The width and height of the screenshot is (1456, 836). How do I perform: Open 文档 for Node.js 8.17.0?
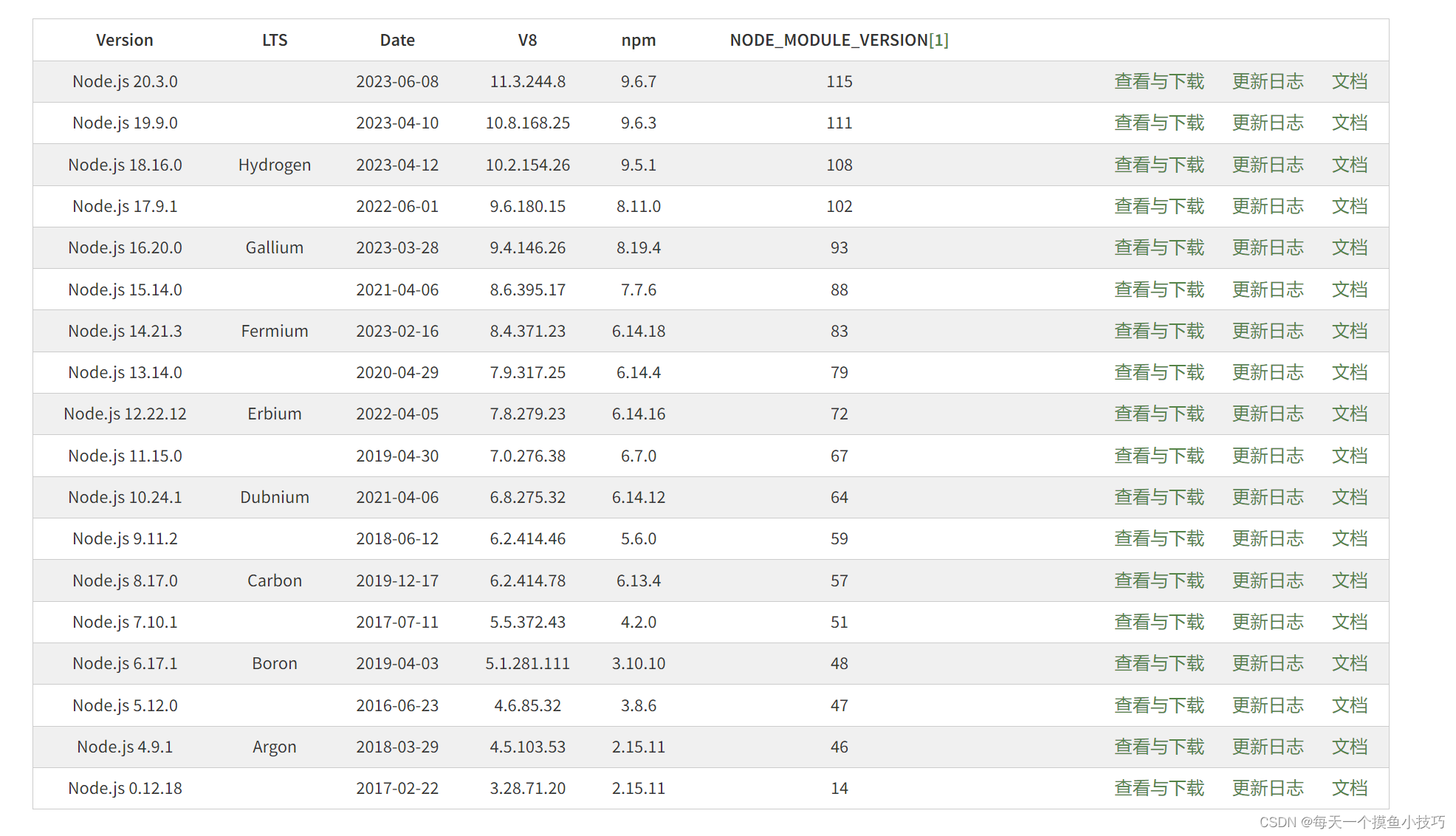pyautogui.click(x=1350, y=580)
